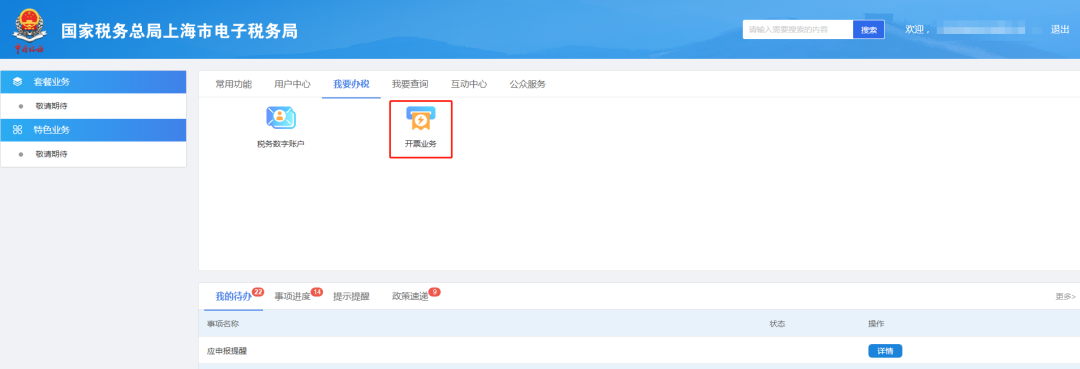Screen dimensions: 1080x369
Task: Switch to the 用户中心 tab
Action: 292,84
